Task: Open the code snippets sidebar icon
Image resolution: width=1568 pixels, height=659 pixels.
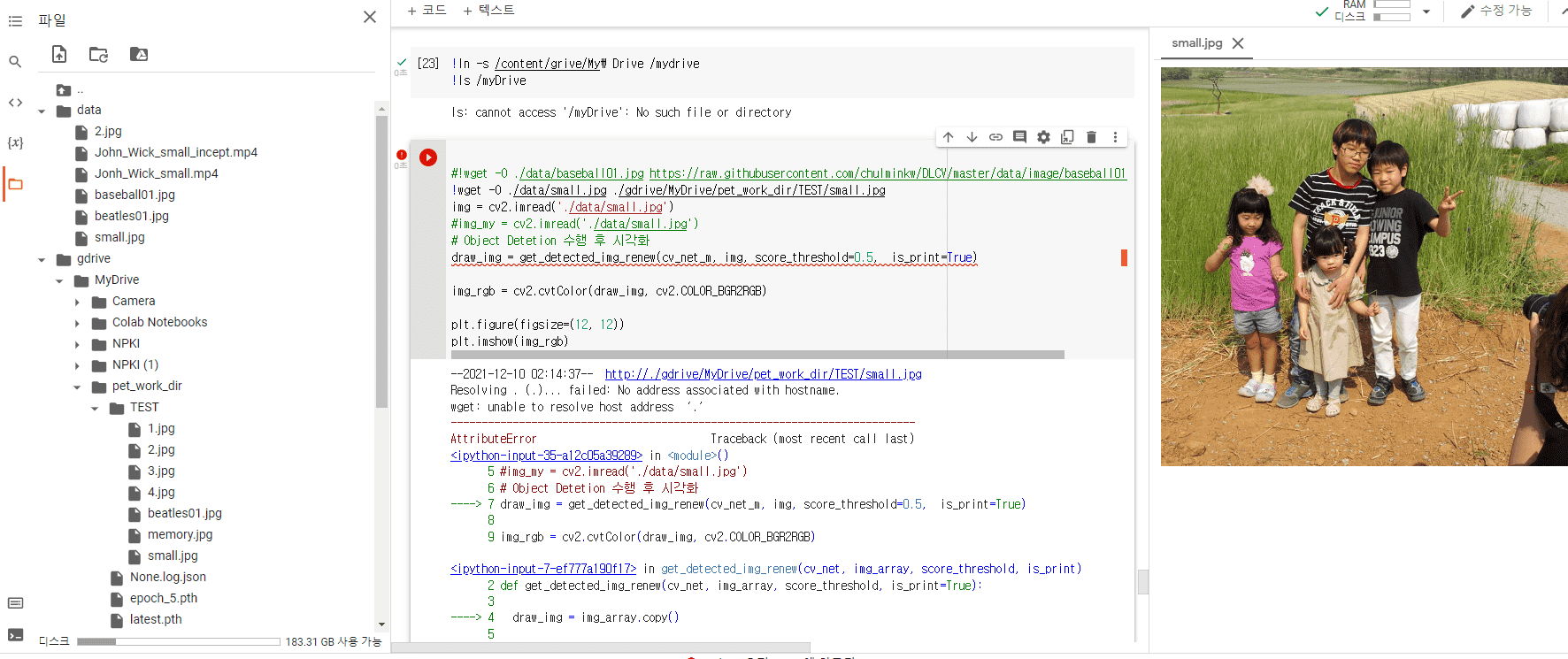Action: (x=15, y=103)
